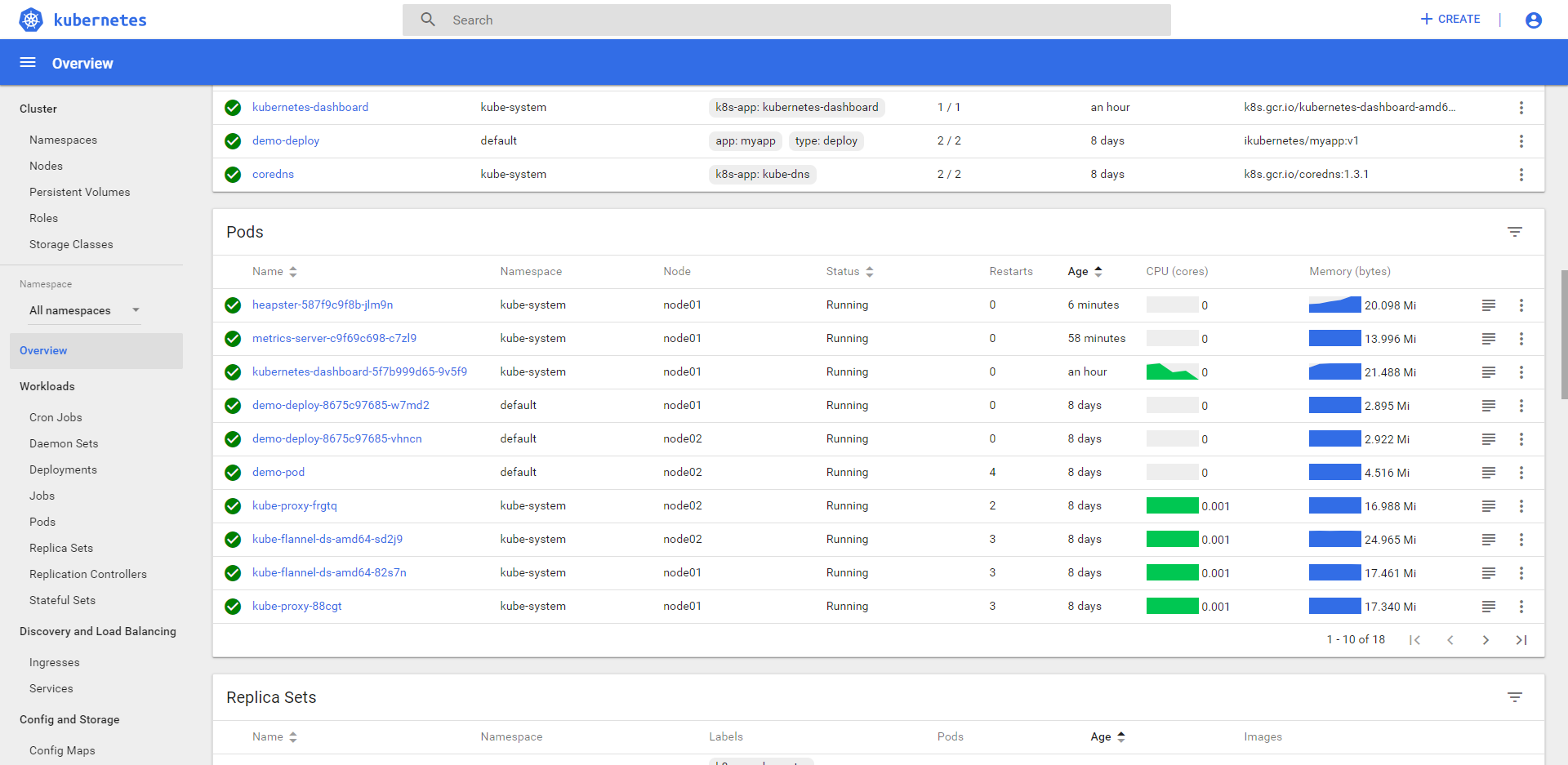Open Replica Sets in sidebar
The width and height of the screenshot is (1568, 765).
[61, 548]
